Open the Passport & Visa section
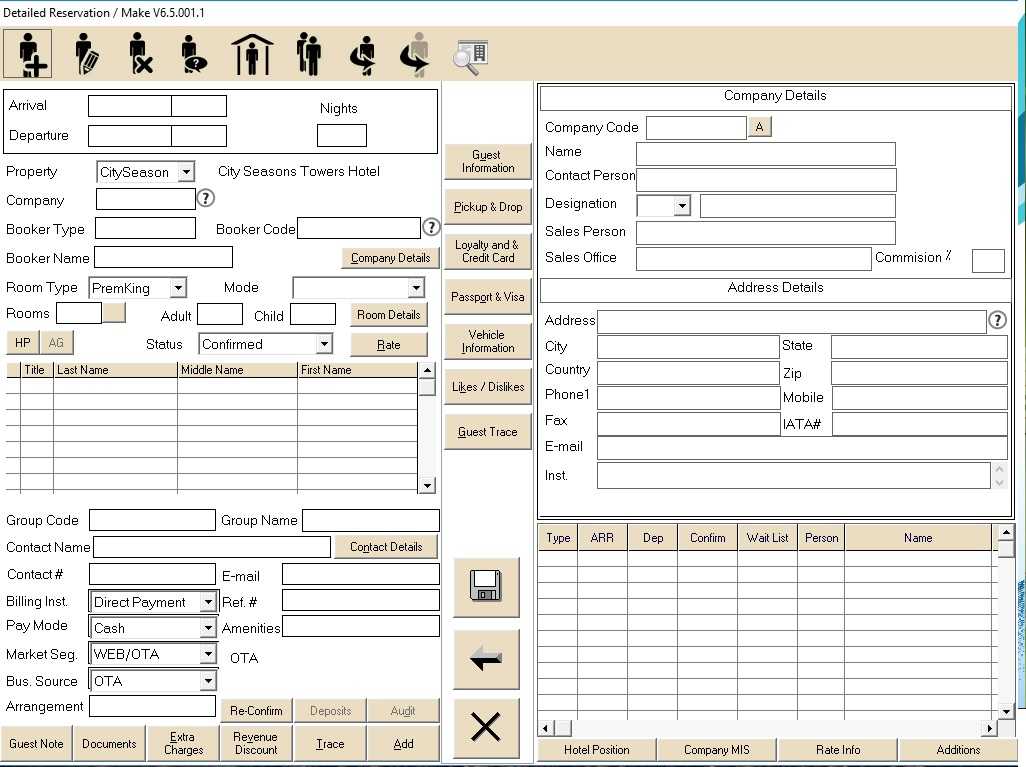 coord(487,297)
